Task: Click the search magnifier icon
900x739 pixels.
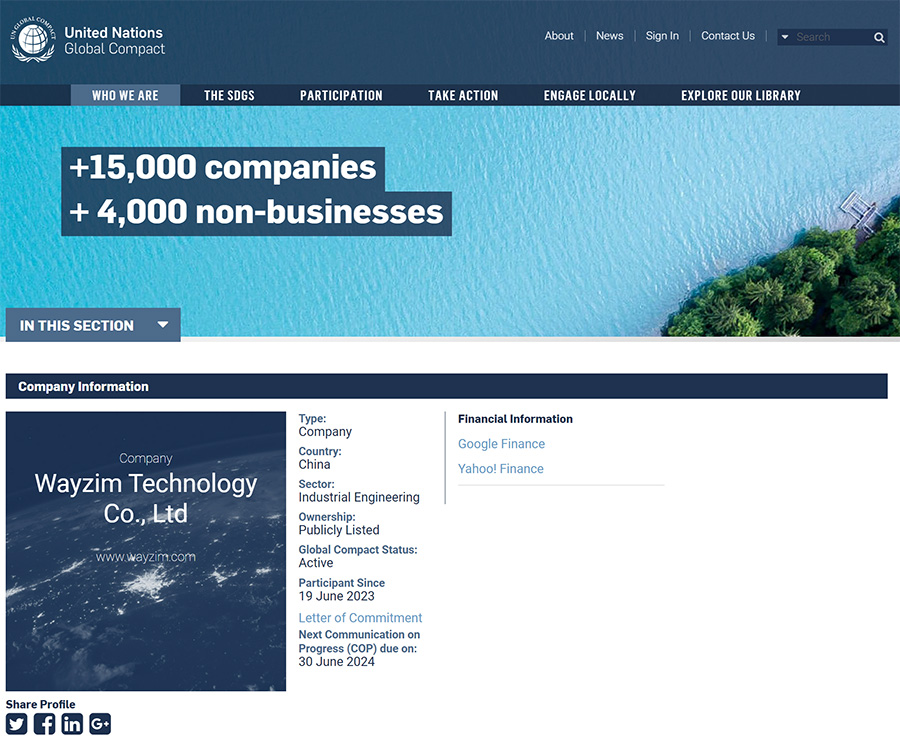Action: (879, 37)
